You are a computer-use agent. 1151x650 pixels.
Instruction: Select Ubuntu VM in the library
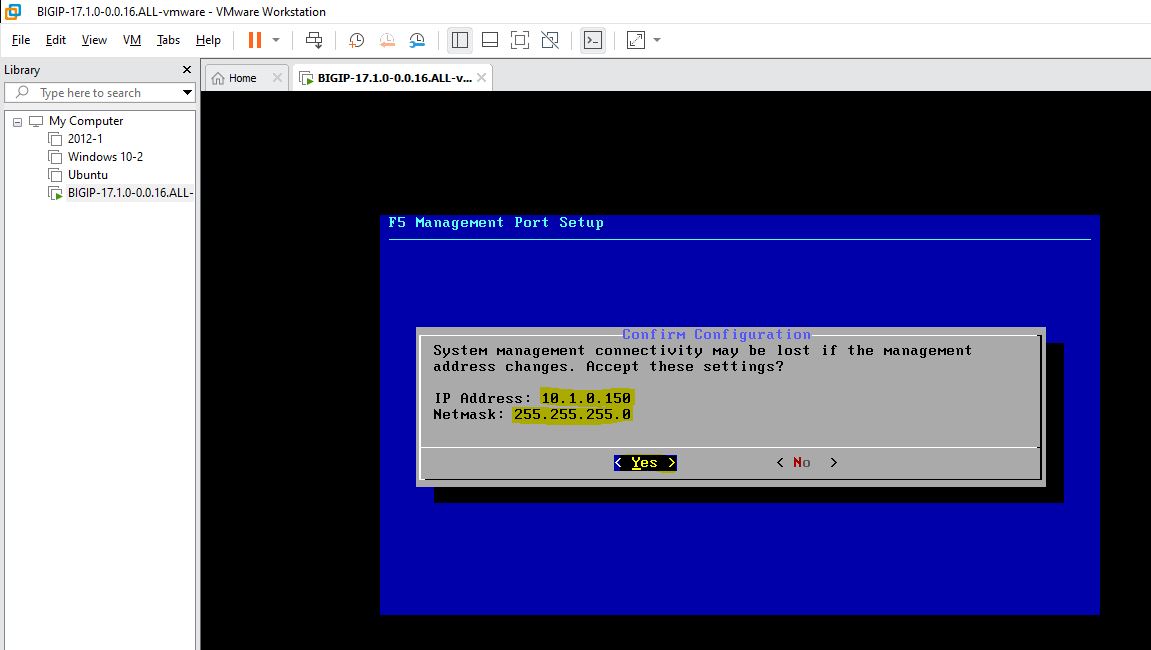(88, 175)
